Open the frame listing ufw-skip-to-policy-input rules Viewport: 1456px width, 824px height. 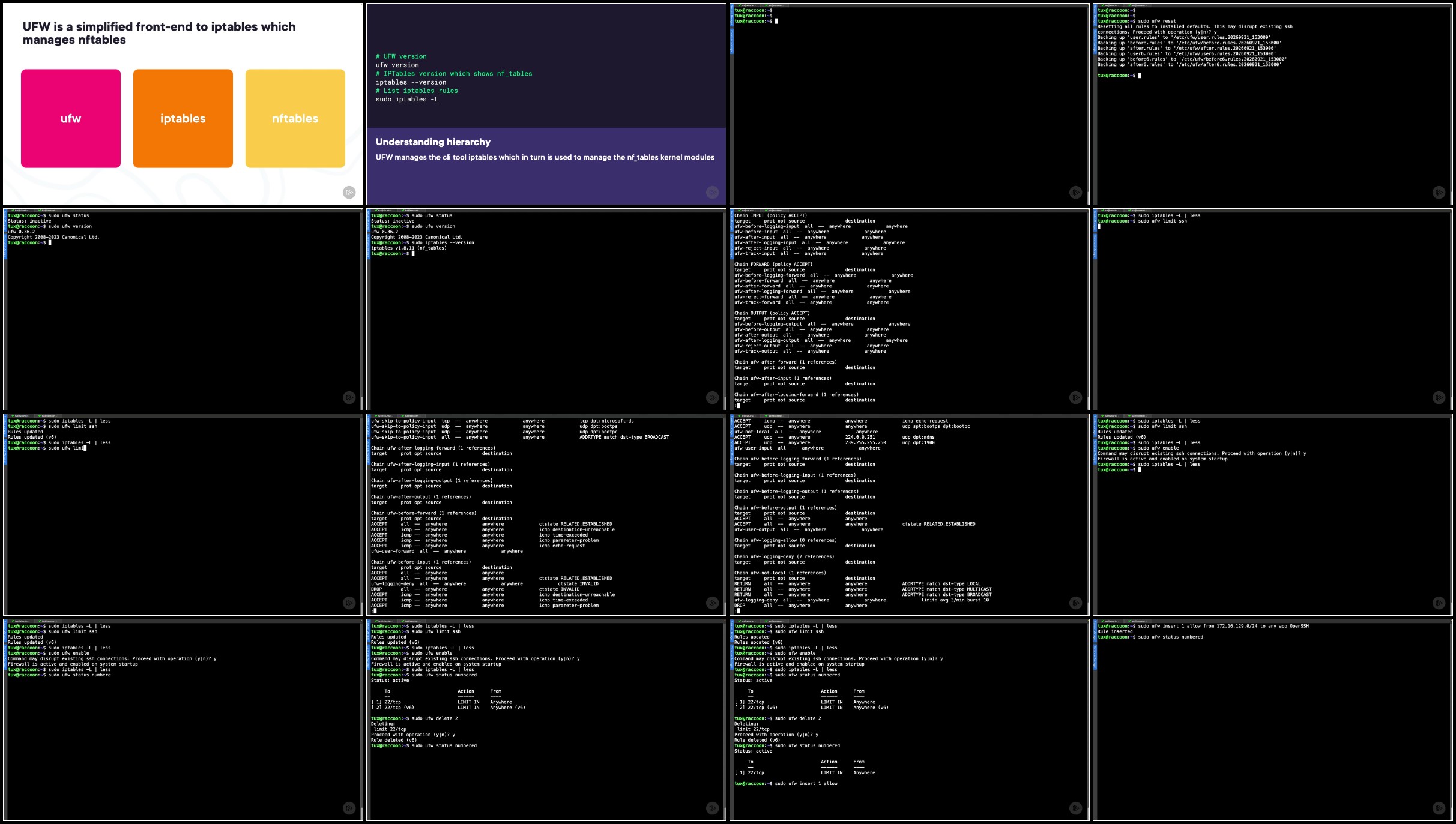click(x=546, y=514)
